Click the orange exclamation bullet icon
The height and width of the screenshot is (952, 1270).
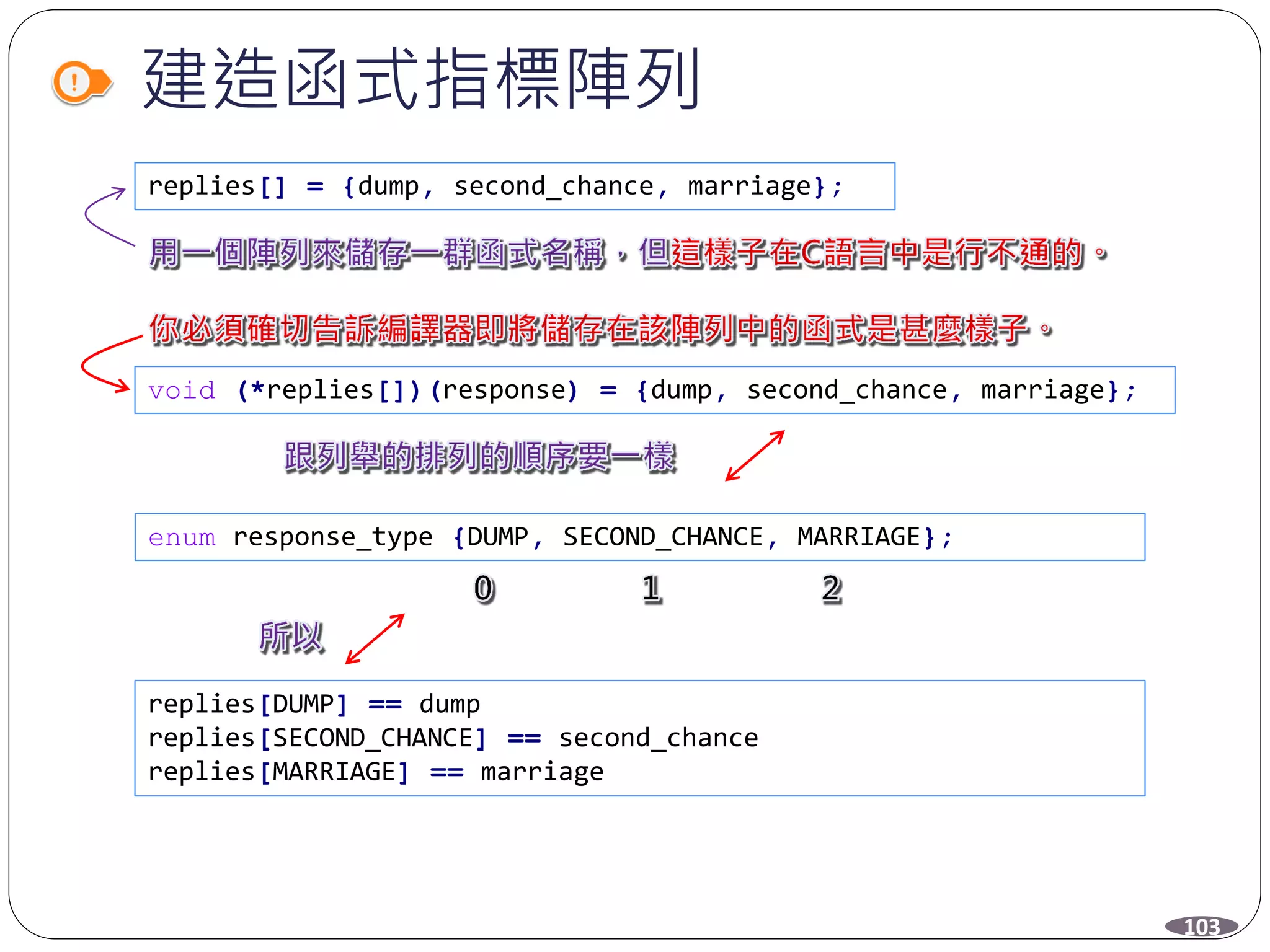(82, 81)
